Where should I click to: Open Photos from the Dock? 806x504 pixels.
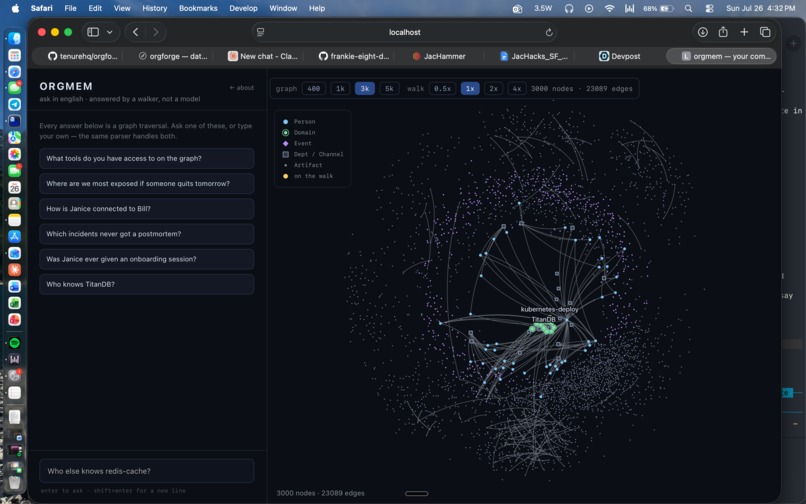[14, 154]
